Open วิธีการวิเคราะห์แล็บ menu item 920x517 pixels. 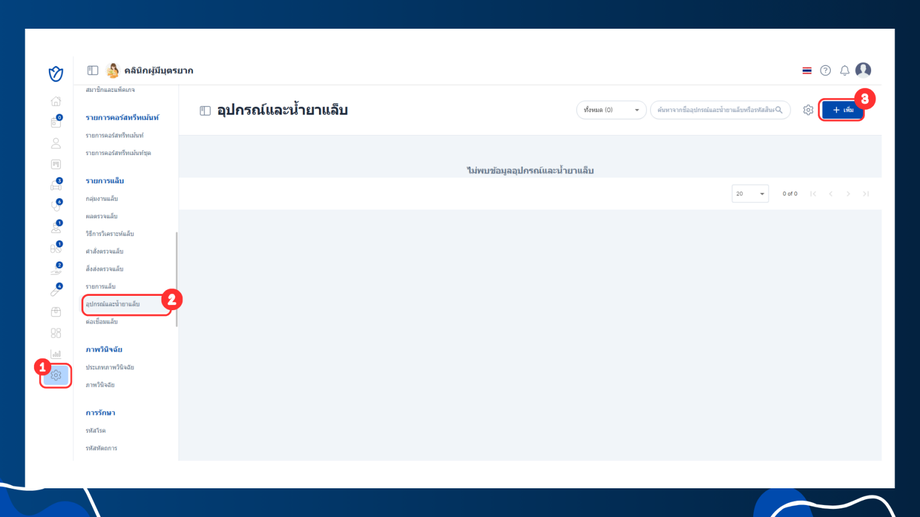click(110, 234)
